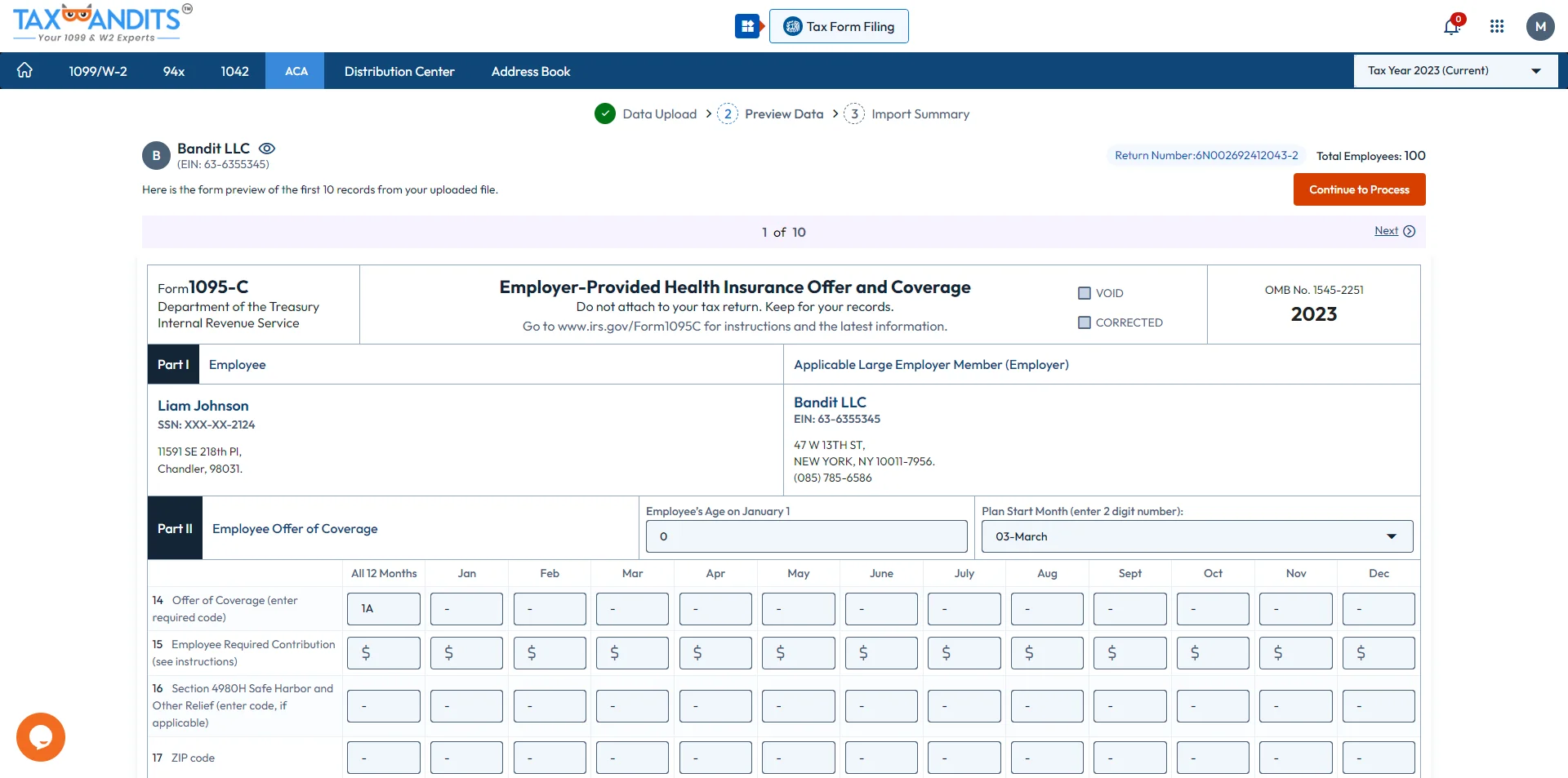Click the Next arrow circle icon
This screenshot has height=778, width=1568.
(x=1409, y=231)
